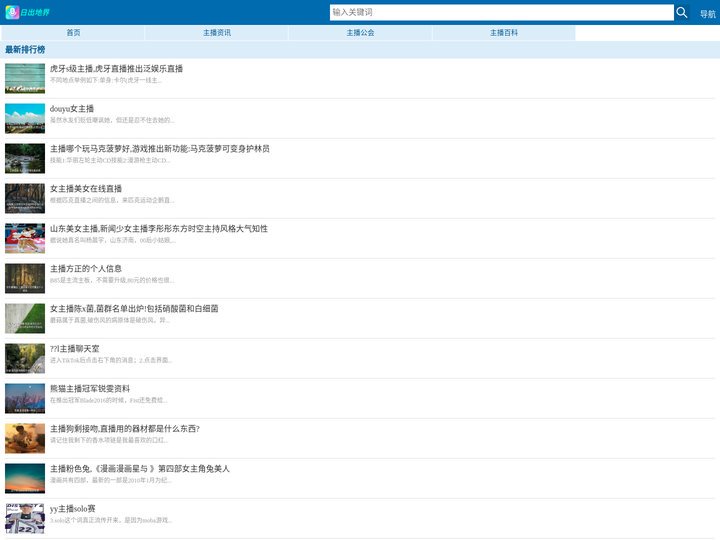720x540 pixels.
Task: Click thumbnail beside 主播狗剩接吻 article
Action: (x=25, y=438)
